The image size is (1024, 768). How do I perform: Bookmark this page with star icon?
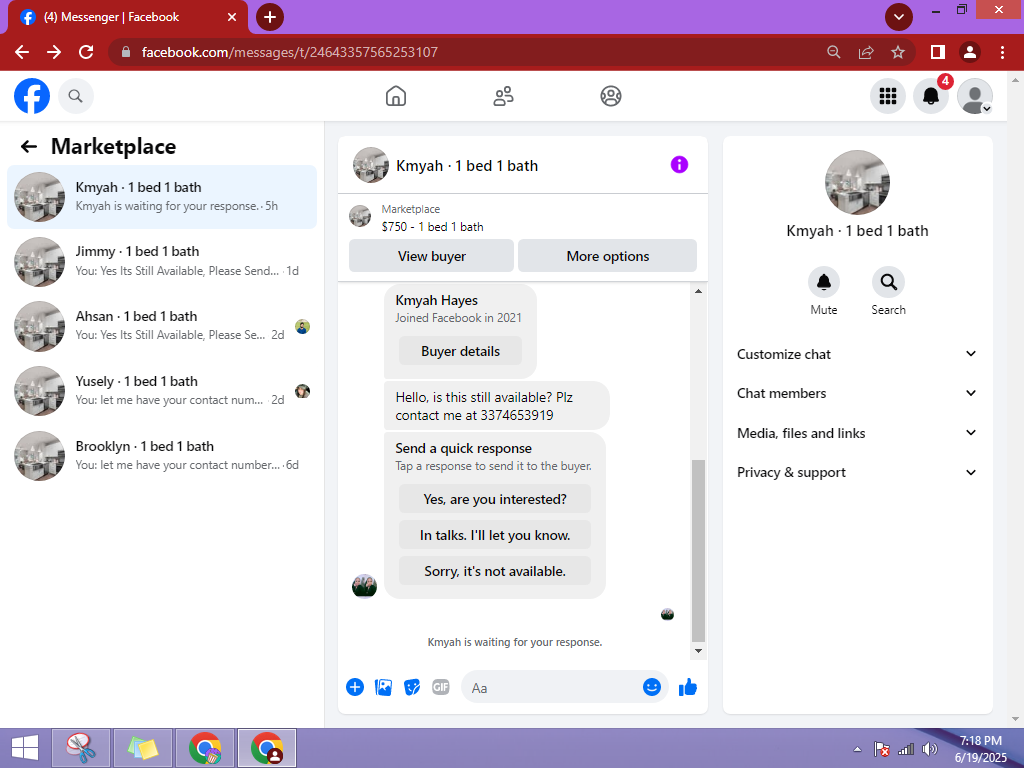(898, 52)
